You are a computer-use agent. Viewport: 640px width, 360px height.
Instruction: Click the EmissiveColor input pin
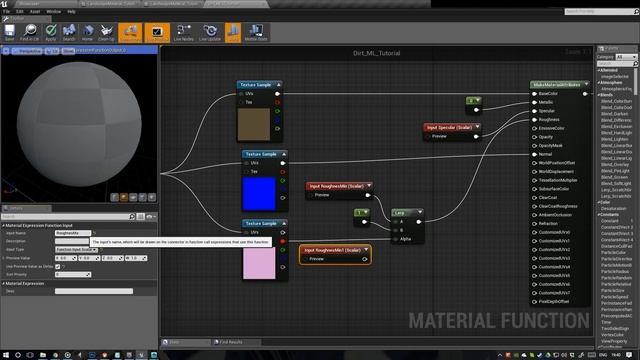point(535,128)
